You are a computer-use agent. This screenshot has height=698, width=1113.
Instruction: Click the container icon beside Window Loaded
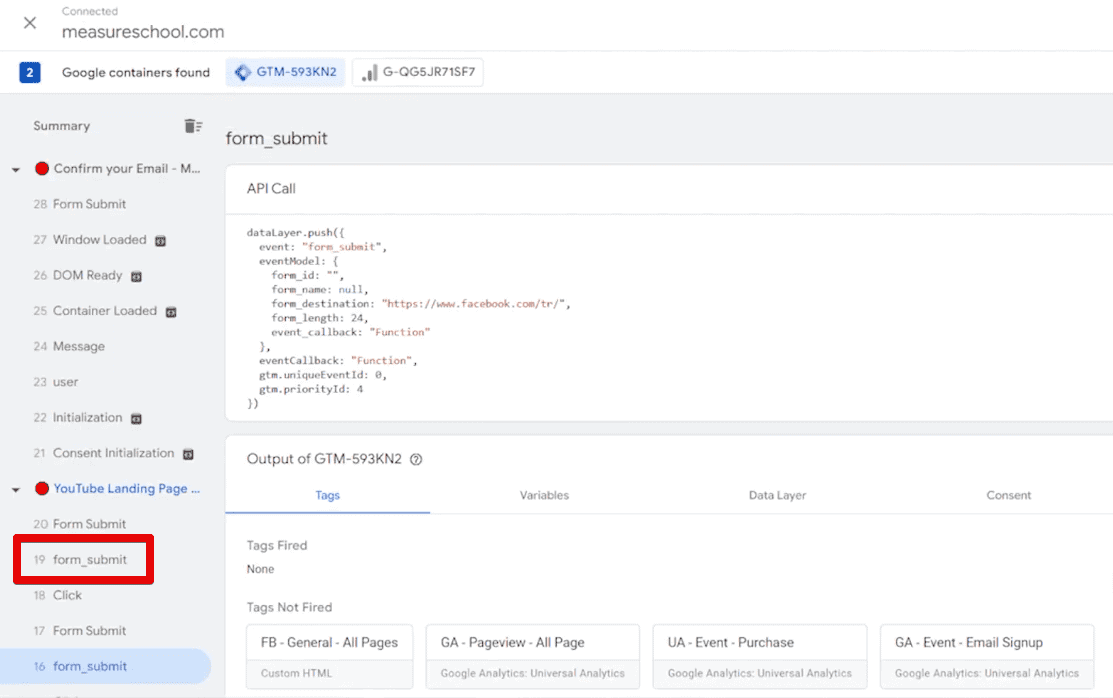(162, 240)
